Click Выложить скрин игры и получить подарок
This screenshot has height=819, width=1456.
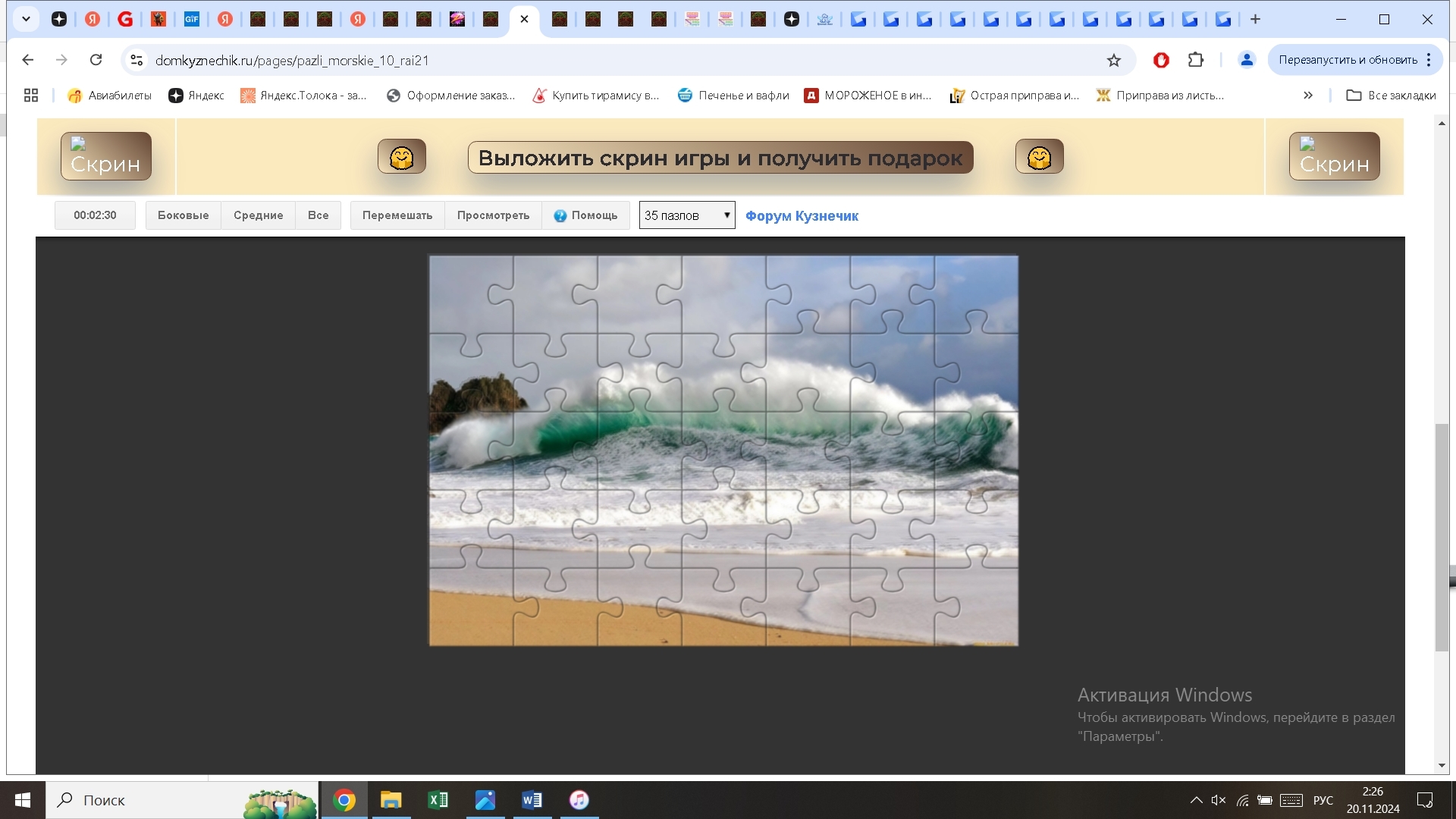[x=720, y=158]
